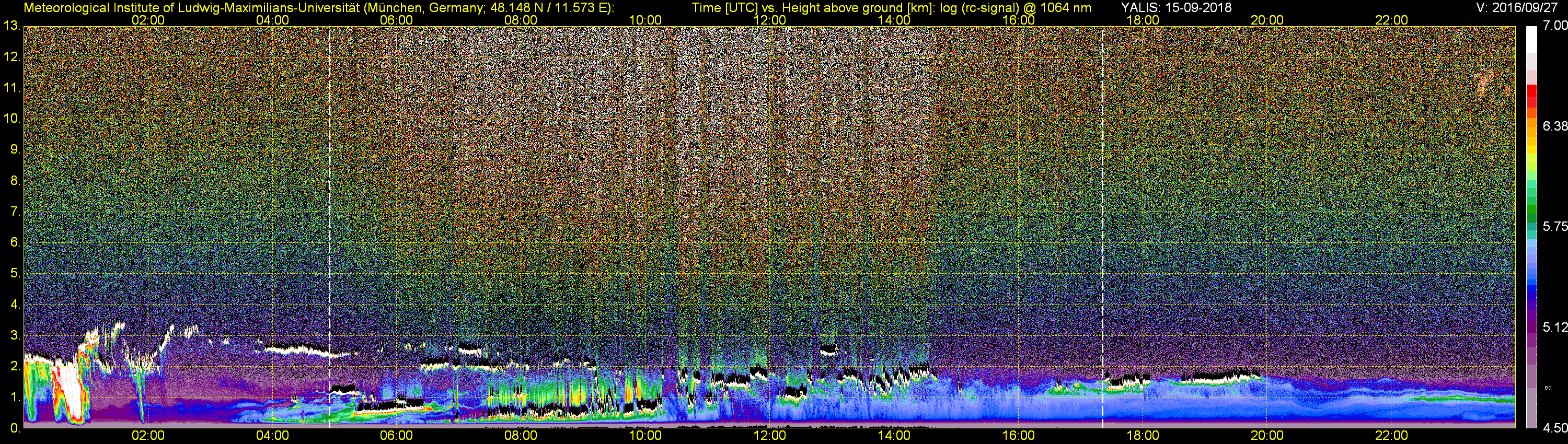
Task: Click the 18:00 label on top axis
Action: tap(1143, 20)
